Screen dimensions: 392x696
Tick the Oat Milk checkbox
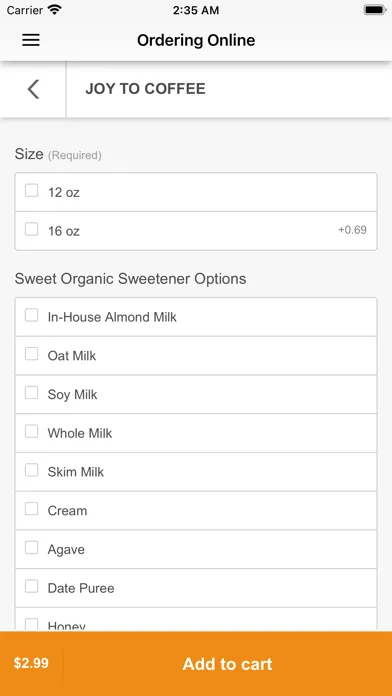click(32, 354)
